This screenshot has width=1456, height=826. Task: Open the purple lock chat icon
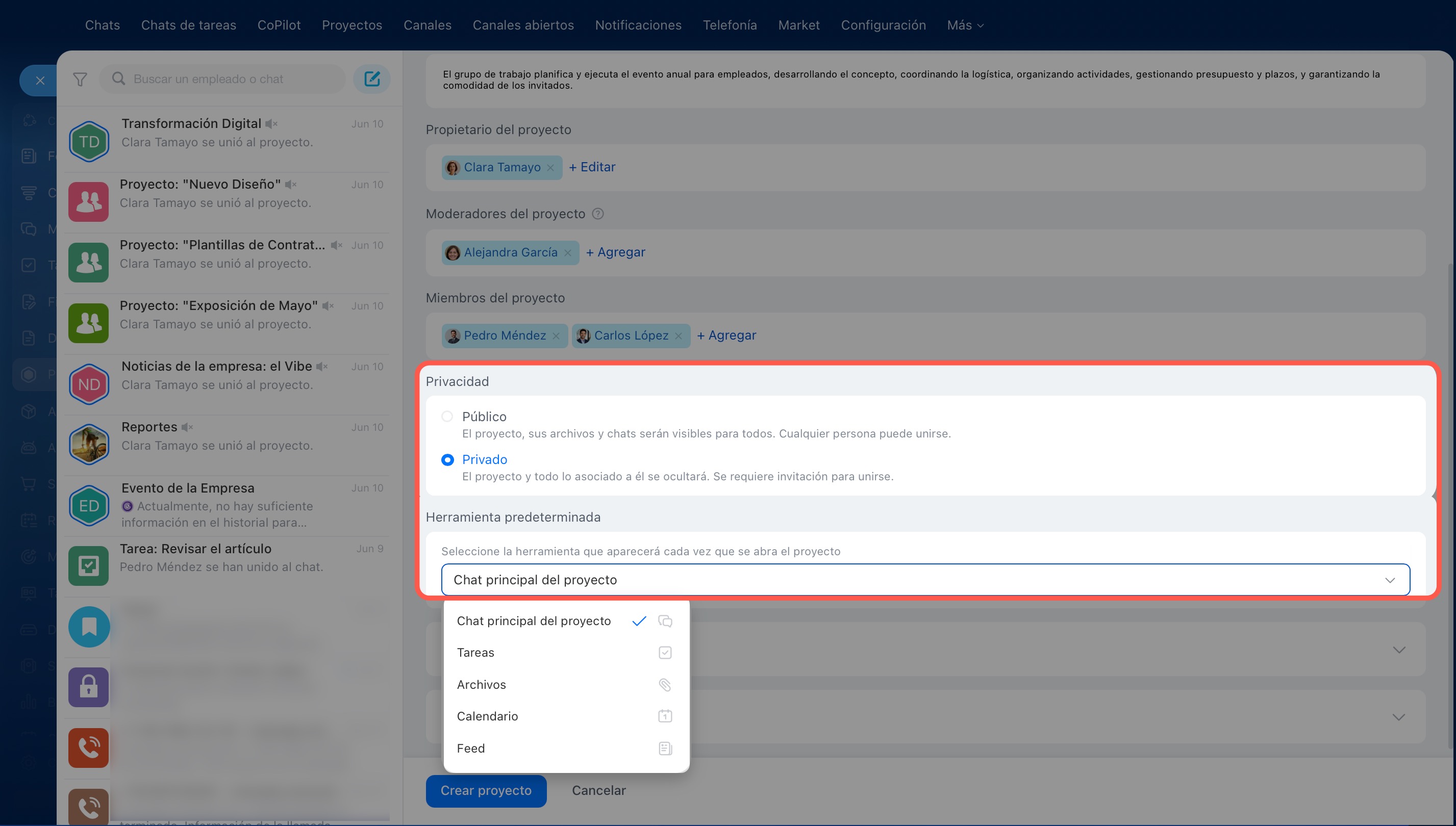tap(89, 687)
